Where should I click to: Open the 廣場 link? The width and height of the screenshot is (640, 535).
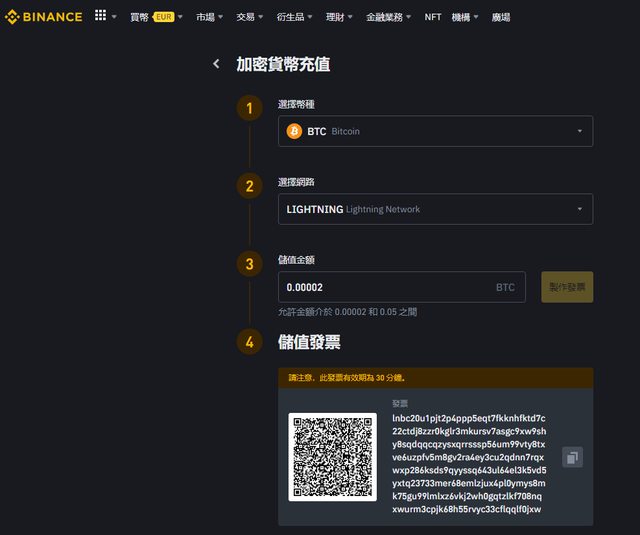pyautogui.click(x=501, y=17)
